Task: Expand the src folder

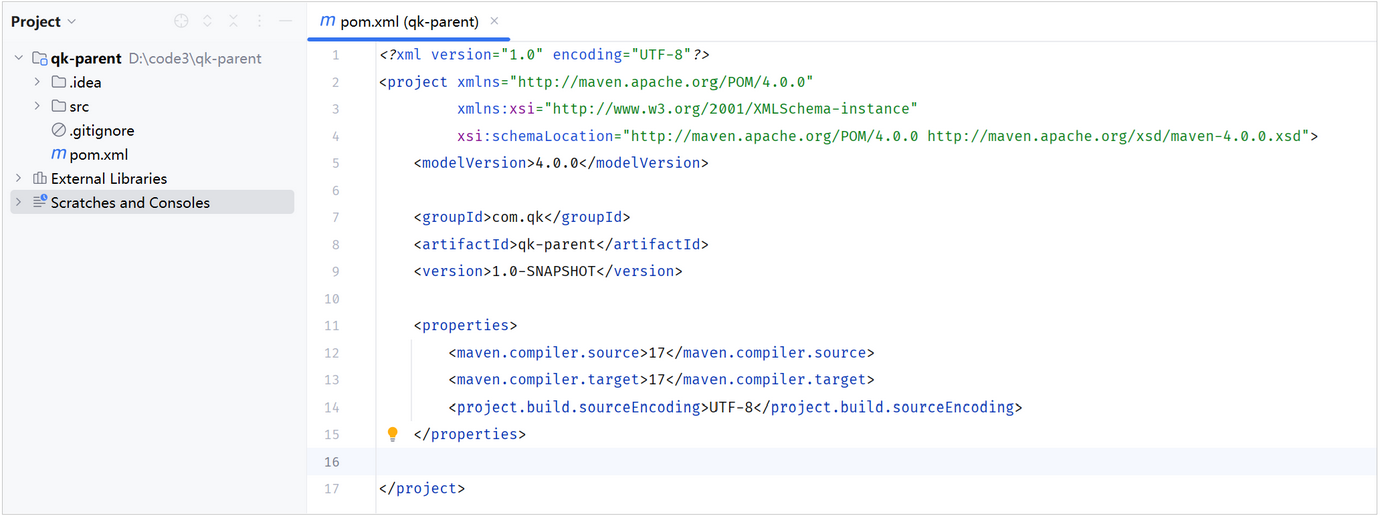Action: coord(37,106)
